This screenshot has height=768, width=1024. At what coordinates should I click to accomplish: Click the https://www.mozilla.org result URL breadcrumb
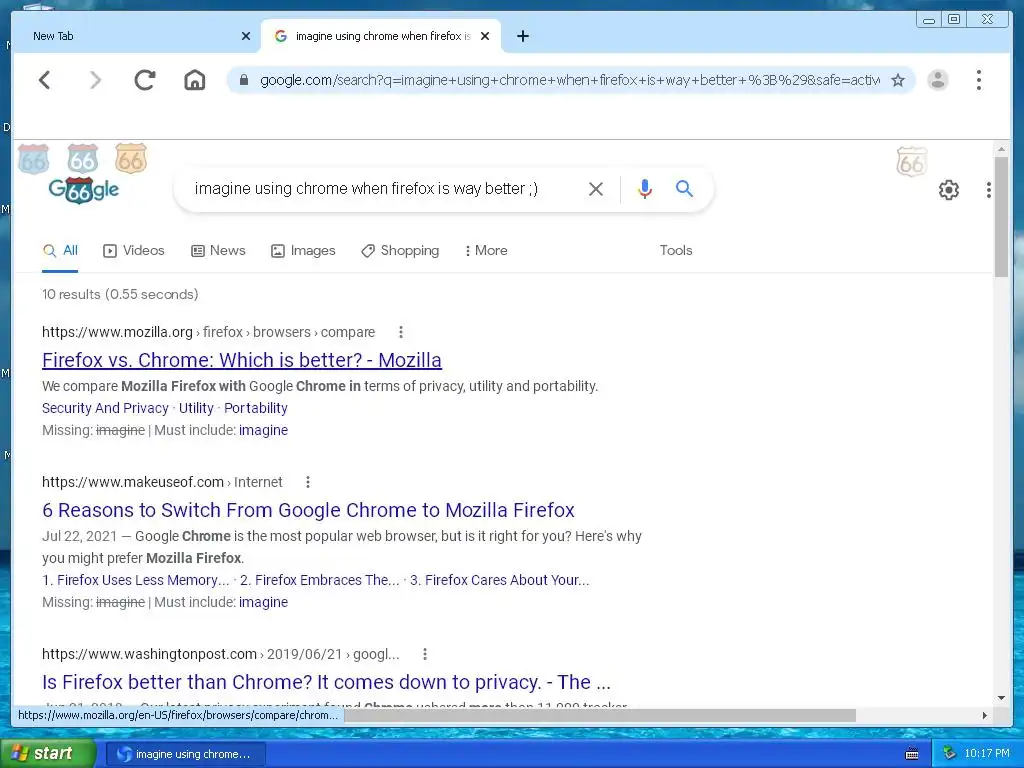point(208,332)
